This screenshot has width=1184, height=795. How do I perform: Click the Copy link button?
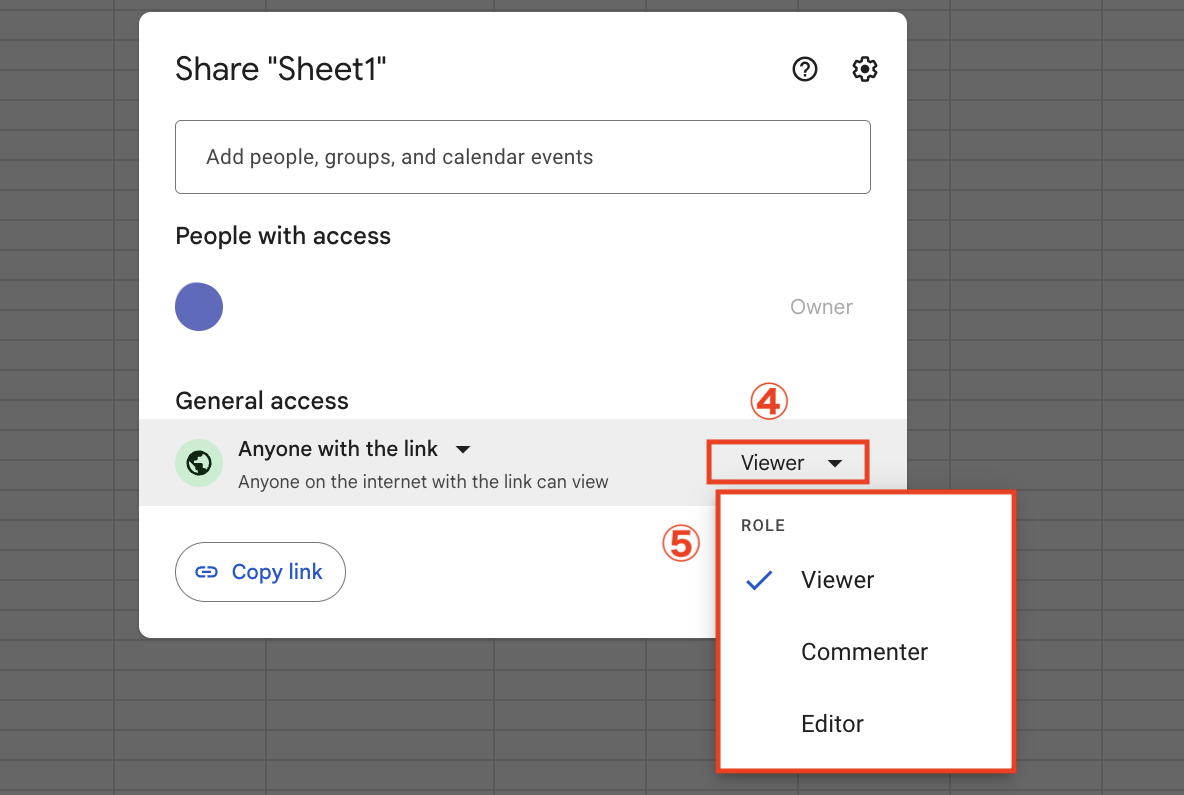tap(260, 571)
